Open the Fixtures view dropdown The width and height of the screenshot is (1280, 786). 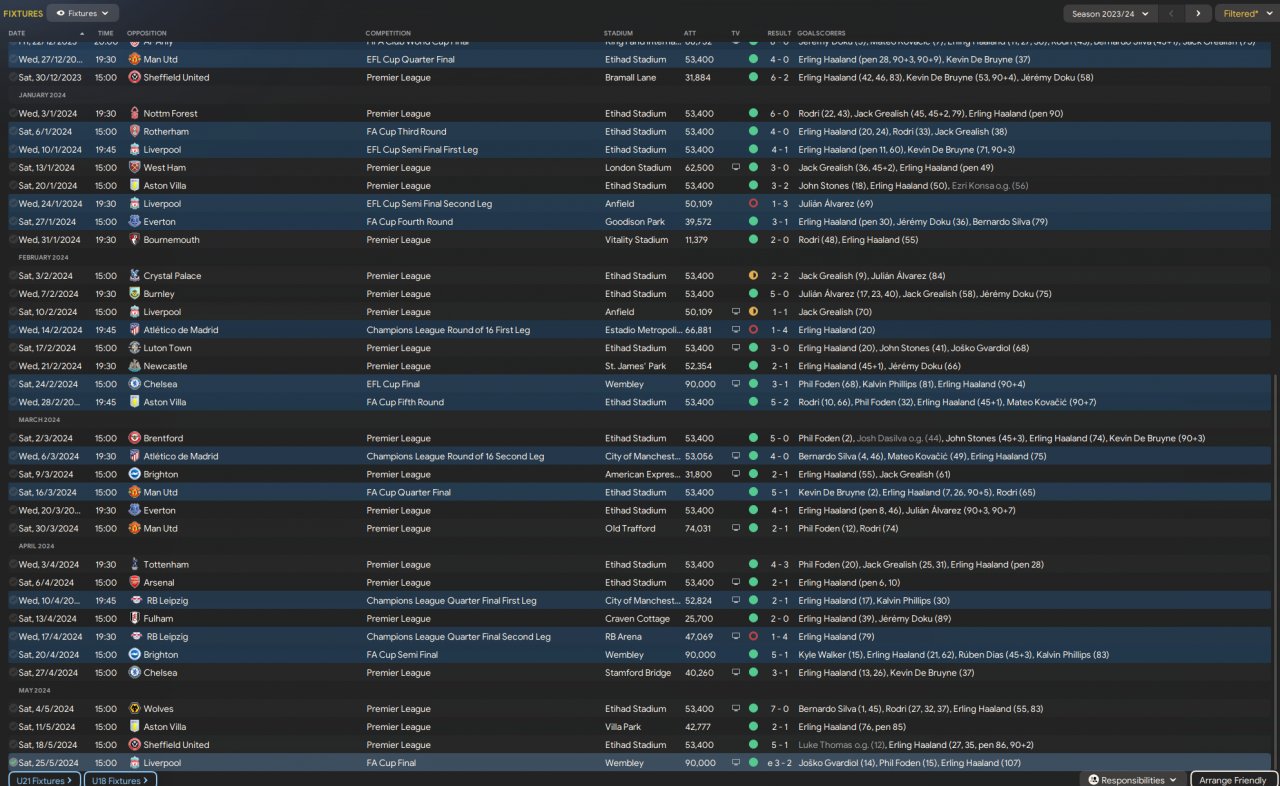[83, 13]
